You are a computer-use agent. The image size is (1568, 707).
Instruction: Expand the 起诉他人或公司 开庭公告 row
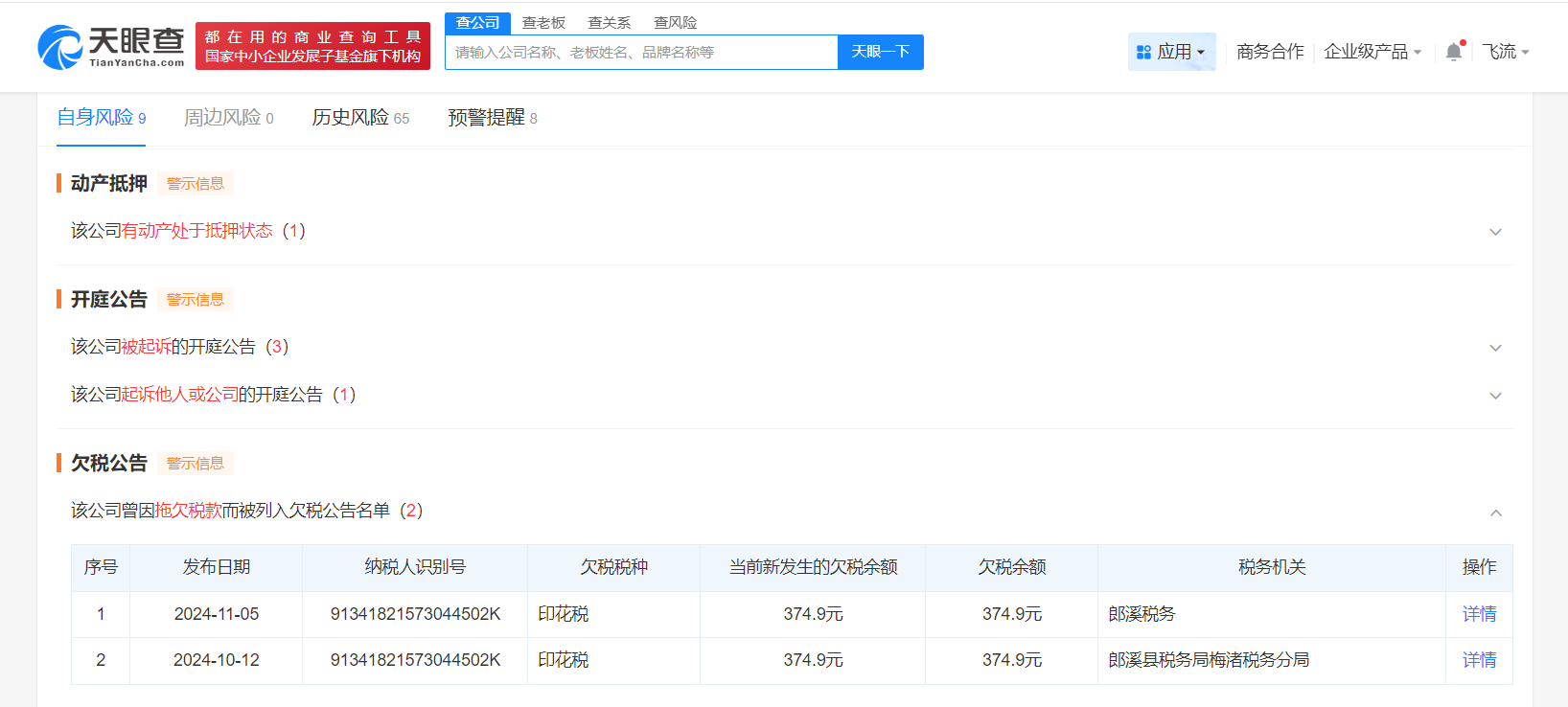(x=1495, y=396)
